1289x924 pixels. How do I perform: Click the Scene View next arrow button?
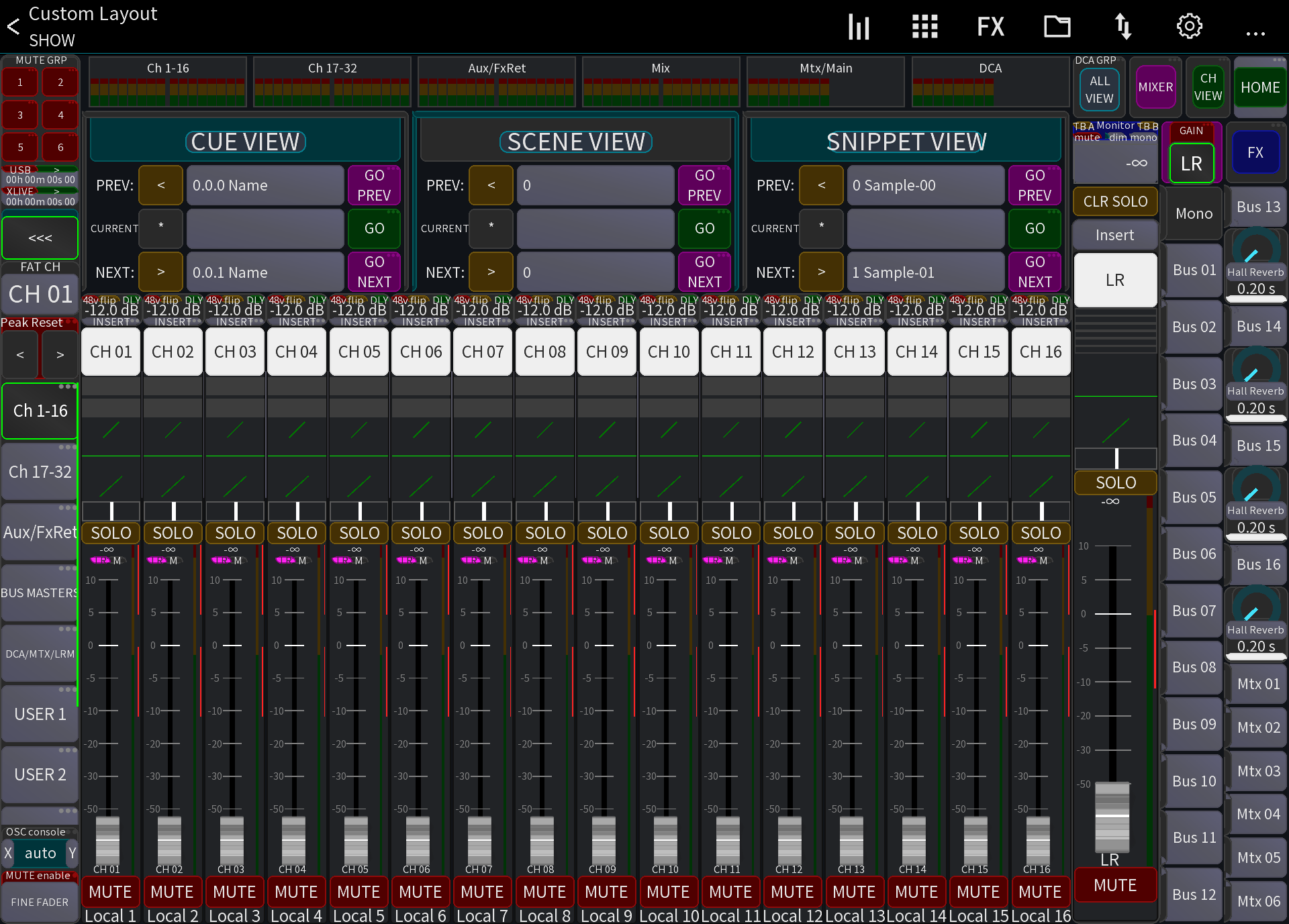[x=491, y=272]
